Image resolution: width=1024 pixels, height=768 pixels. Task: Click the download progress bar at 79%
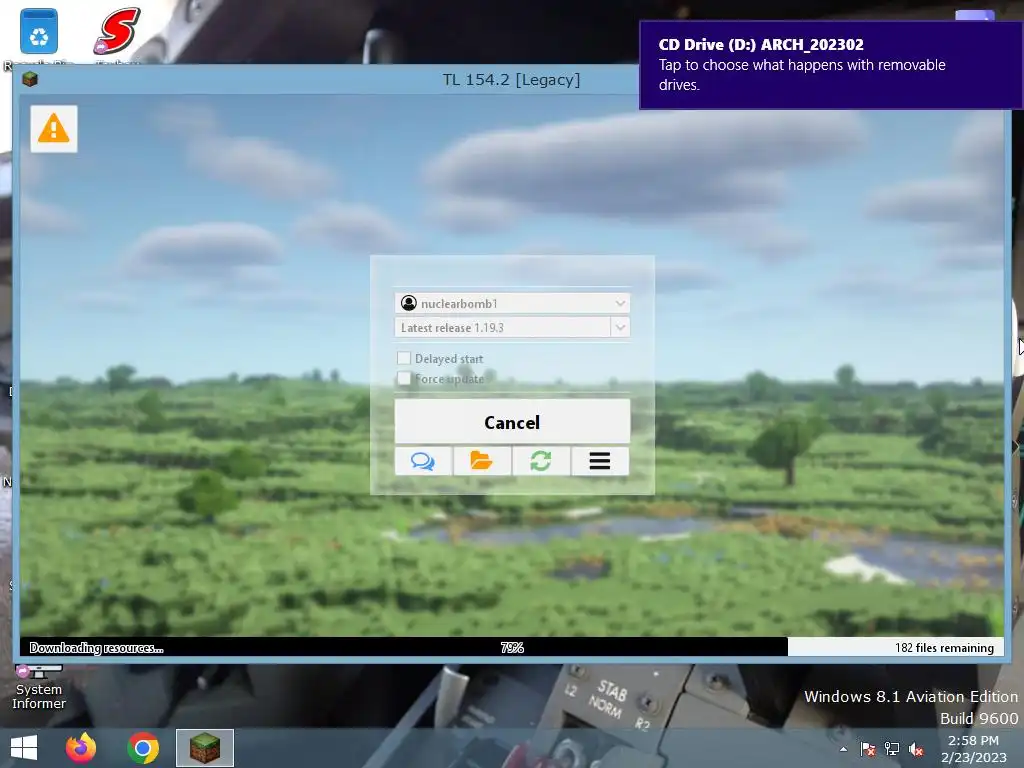point(512,647)
